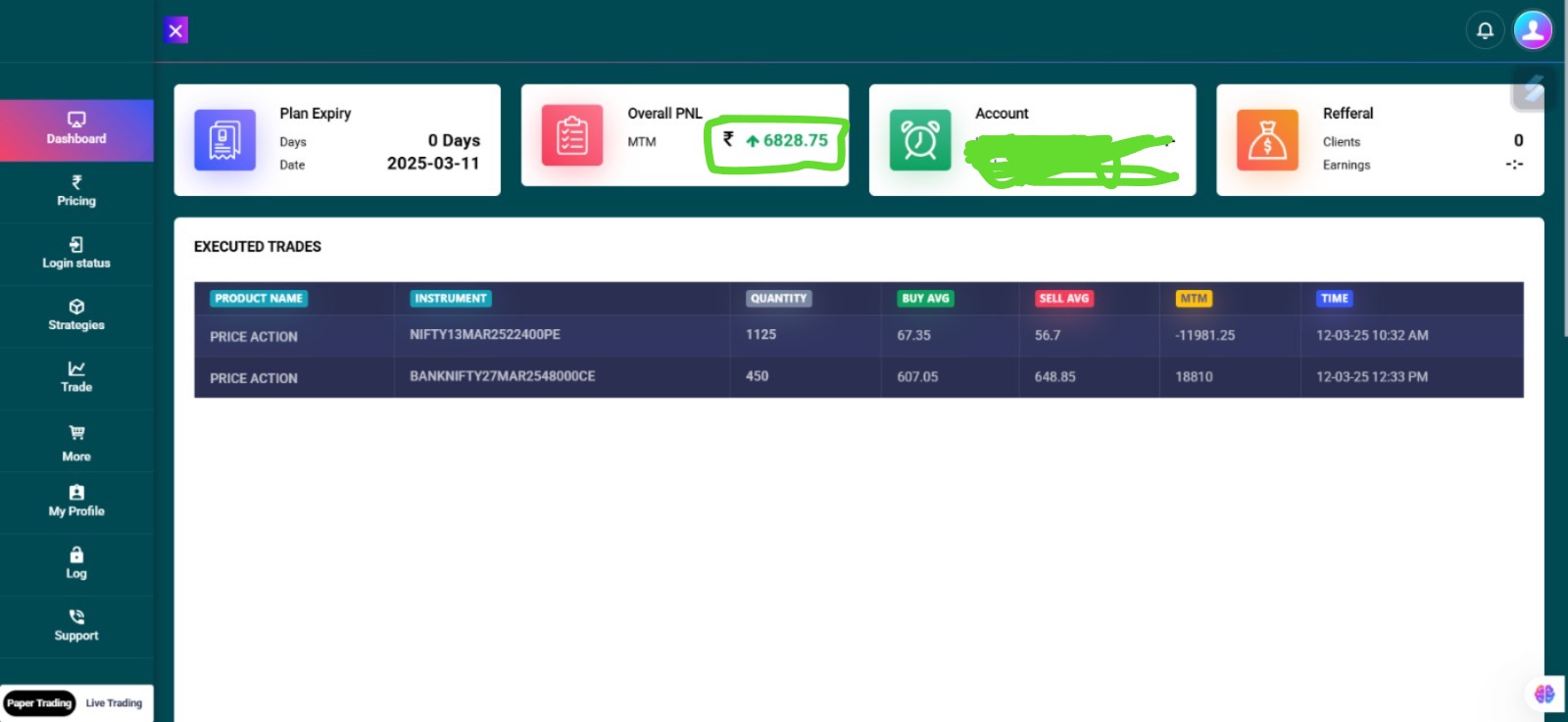Switch to Paper Trading mode
Screen dimensions: 1568x722
tap(39, 703)
